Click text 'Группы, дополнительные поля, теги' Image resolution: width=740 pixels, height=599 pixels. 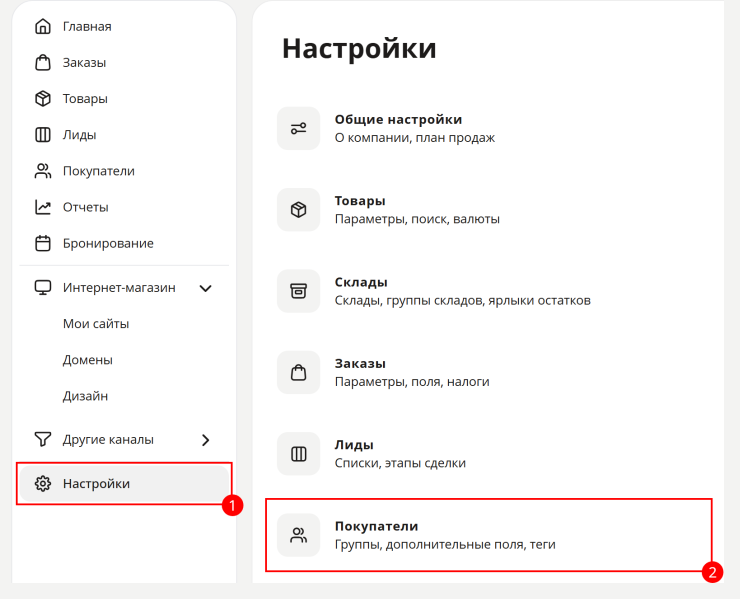tap(445, 545)
